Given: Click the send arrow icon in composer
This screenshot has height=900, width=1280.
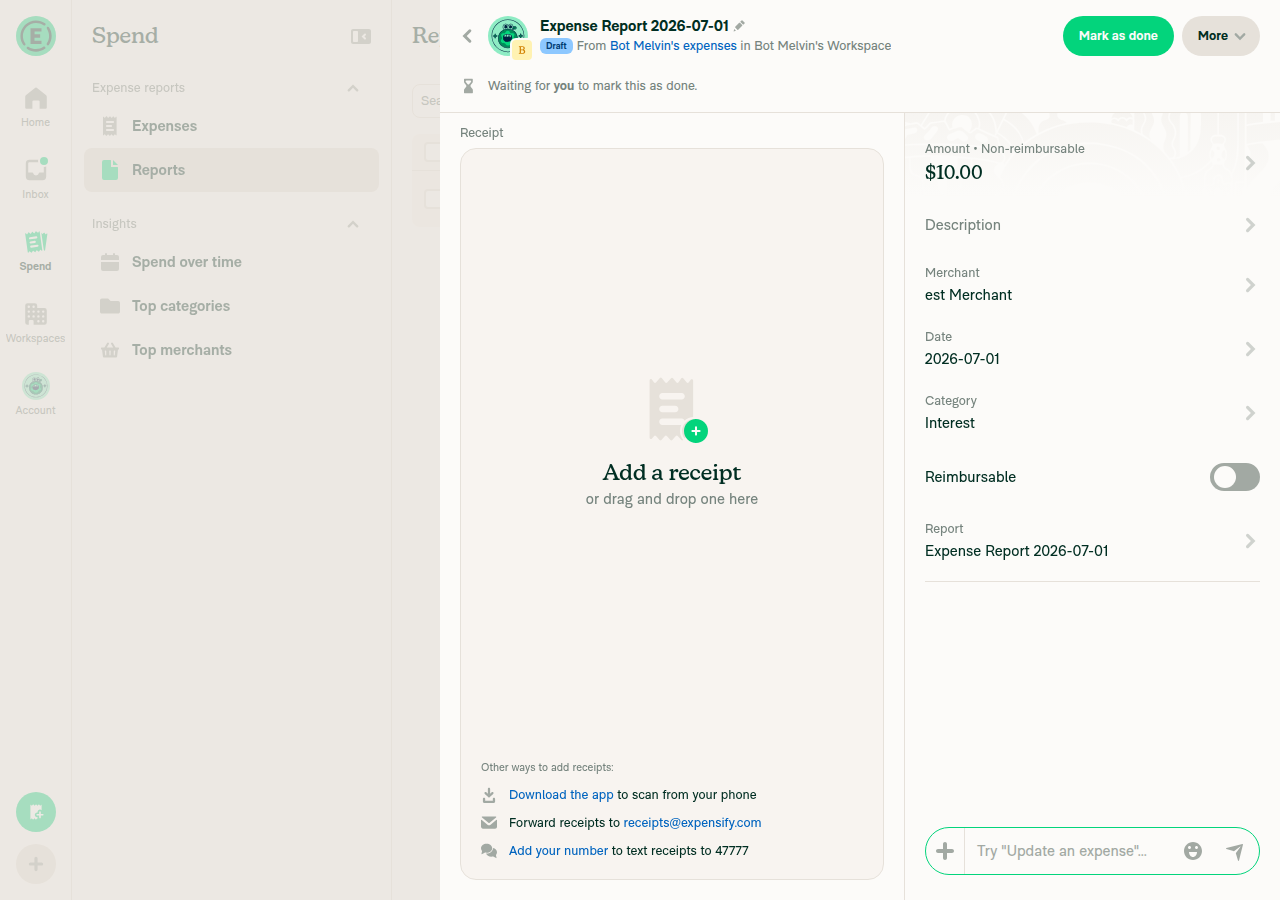Looking at the screenshot, I should (1235, 851).
